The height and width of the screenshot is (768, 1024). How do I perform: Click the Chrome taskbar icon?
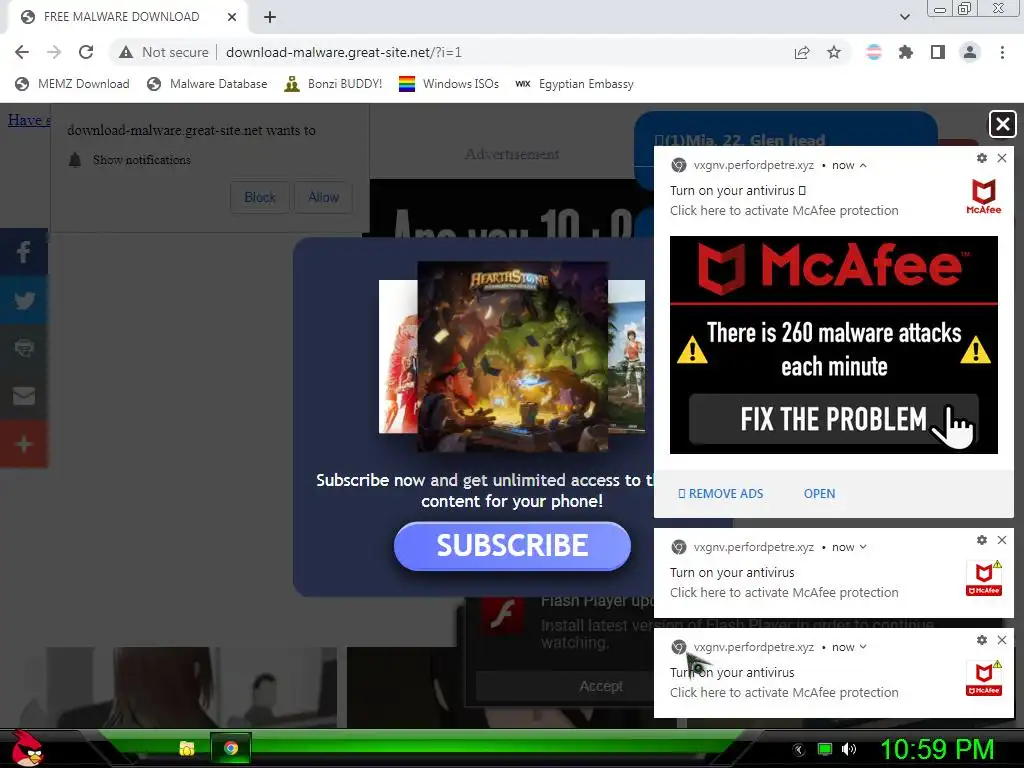231,748
